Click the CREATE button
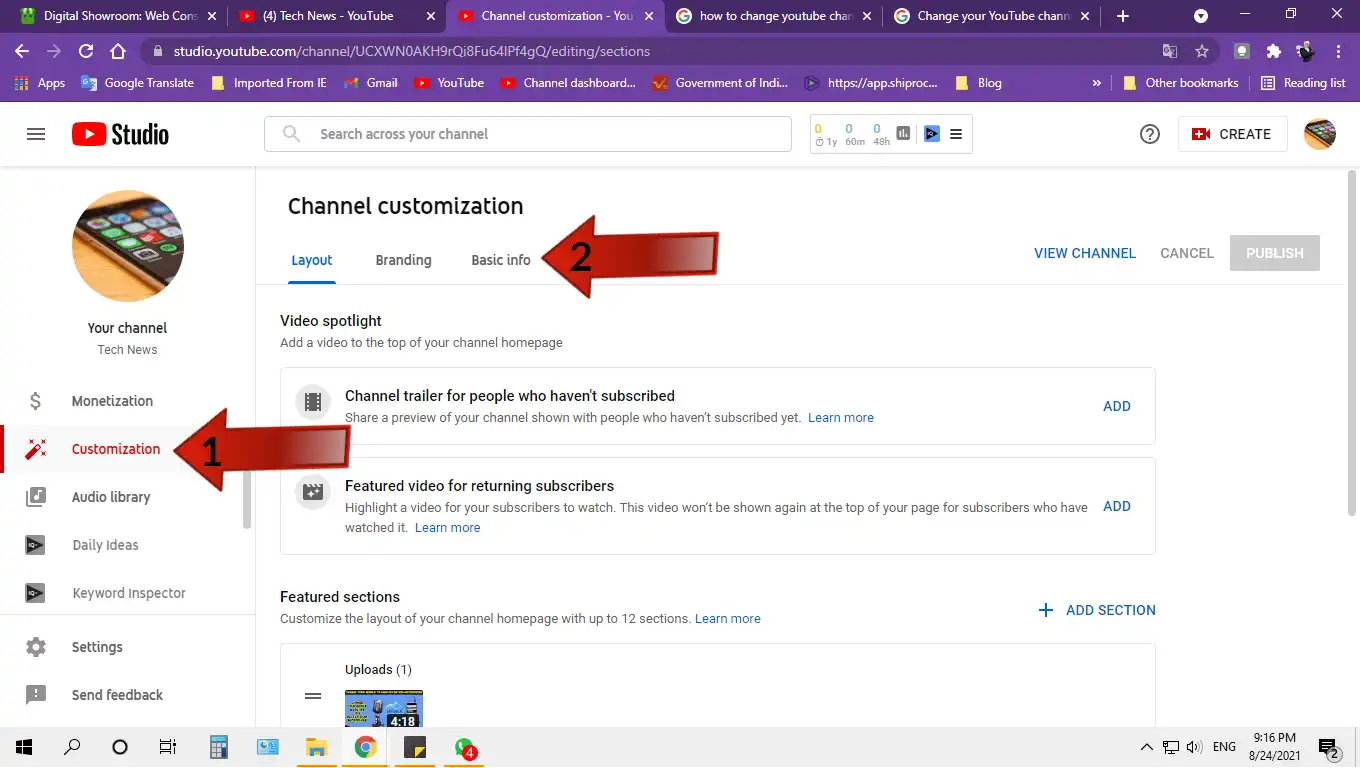Screen dimensions: 1360x768 tap(1231, 134)
